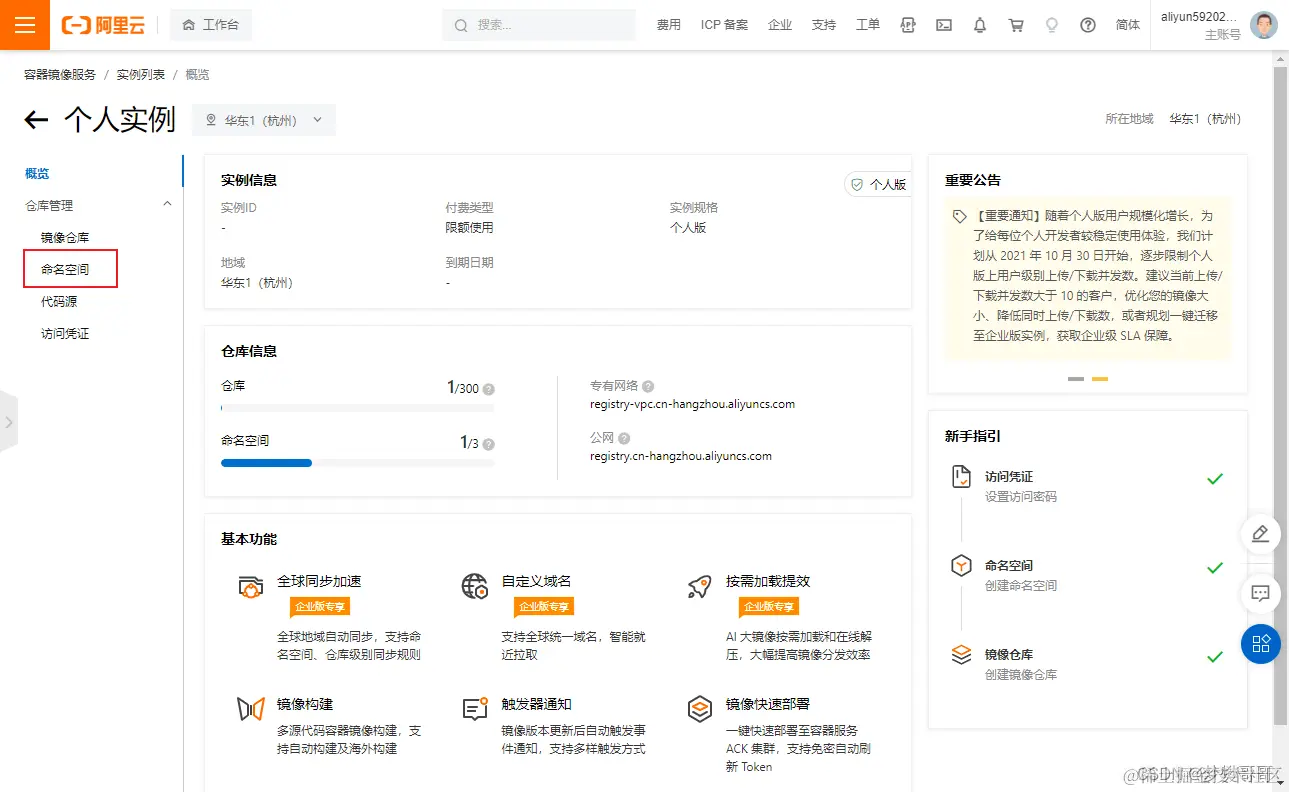Show the first announcement via gray dot
The width and height of the screenshot is (1289, 792).
pyautogui.click(x=1076, y=379)
